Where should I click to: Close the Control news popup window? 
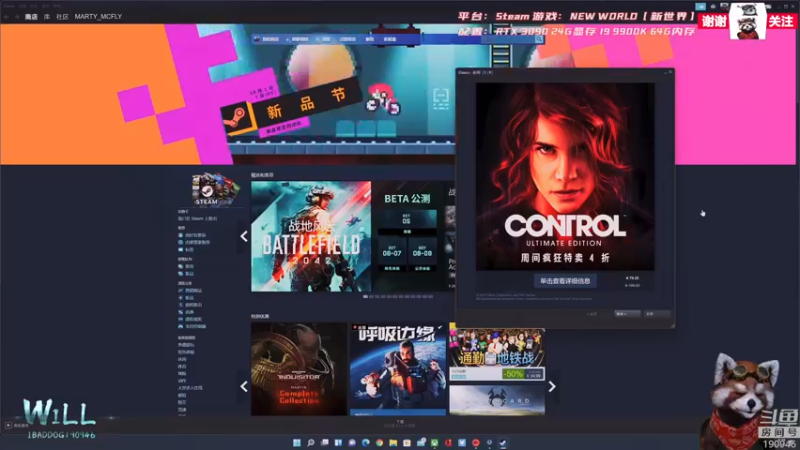(x=670, y=72)
